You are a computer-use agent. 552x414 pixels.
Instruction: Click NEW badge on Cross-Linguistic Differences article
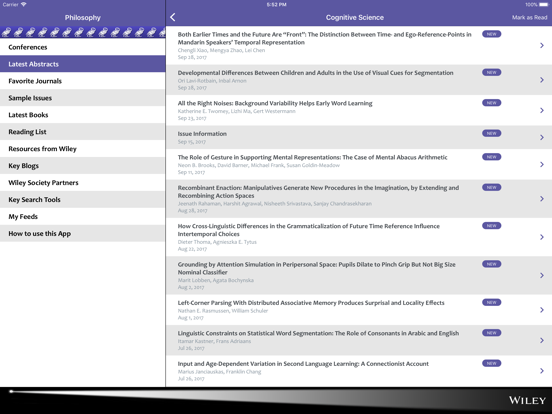491,226
